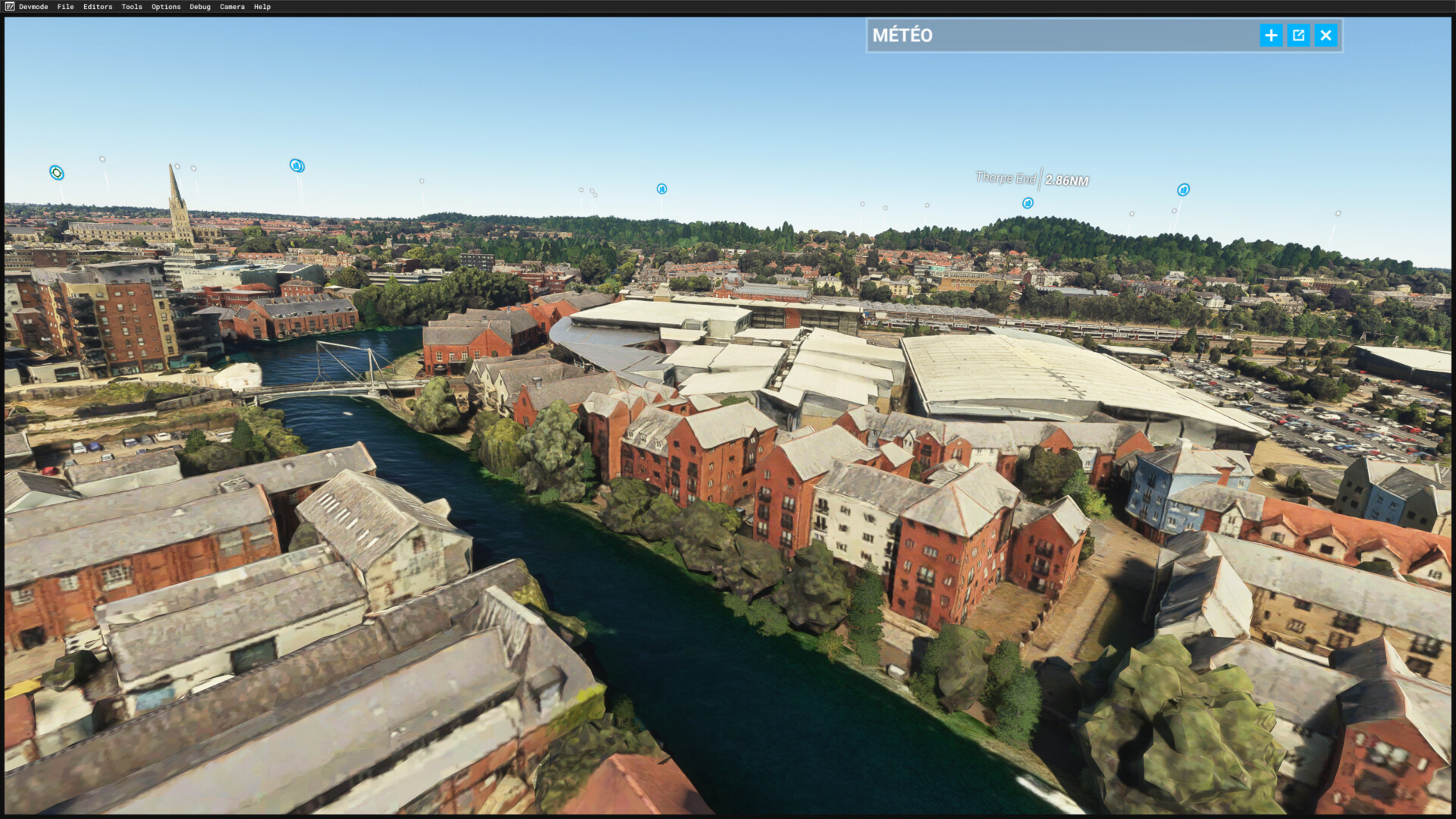Open the Devmode menu
This screenshot has width=1456, height=819.
[x=33, y=7]
